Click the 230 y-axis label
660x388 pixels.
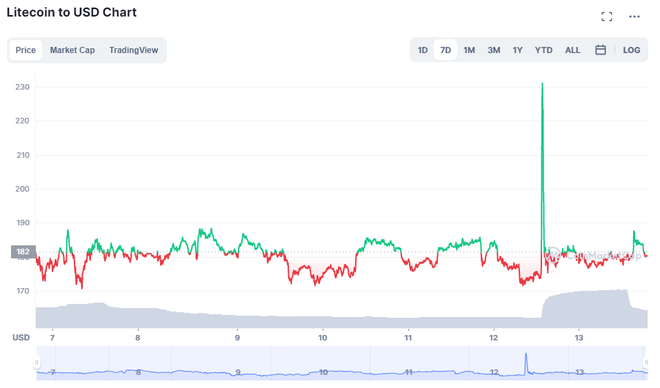tap(23, 87)
